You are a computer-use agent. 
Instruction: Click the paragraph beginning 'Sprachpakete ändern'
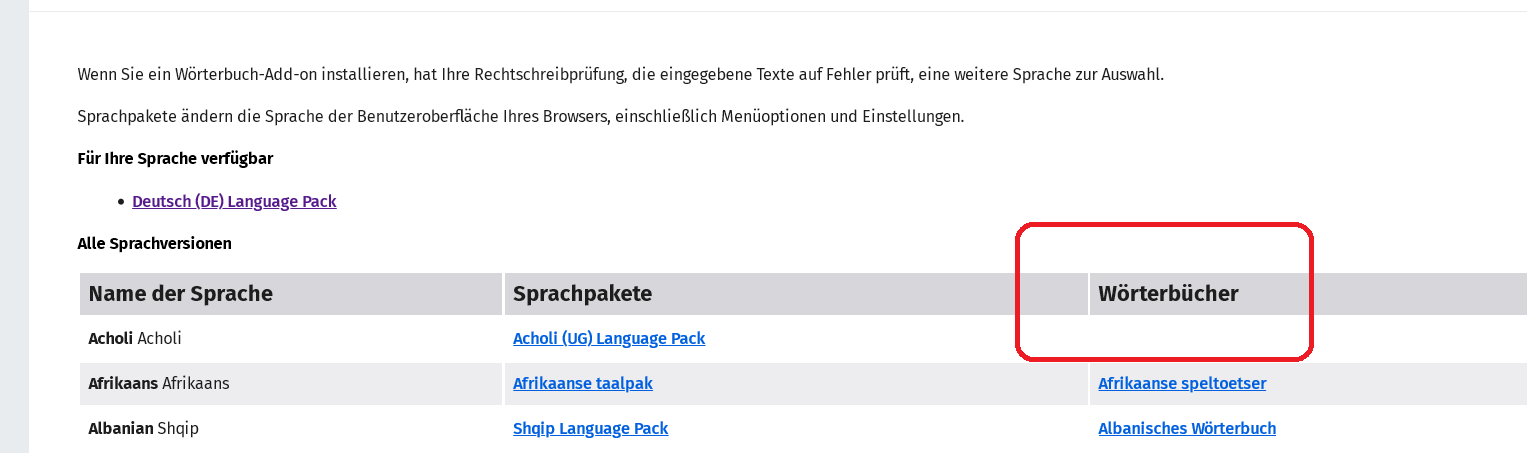(x=520, y=116)
